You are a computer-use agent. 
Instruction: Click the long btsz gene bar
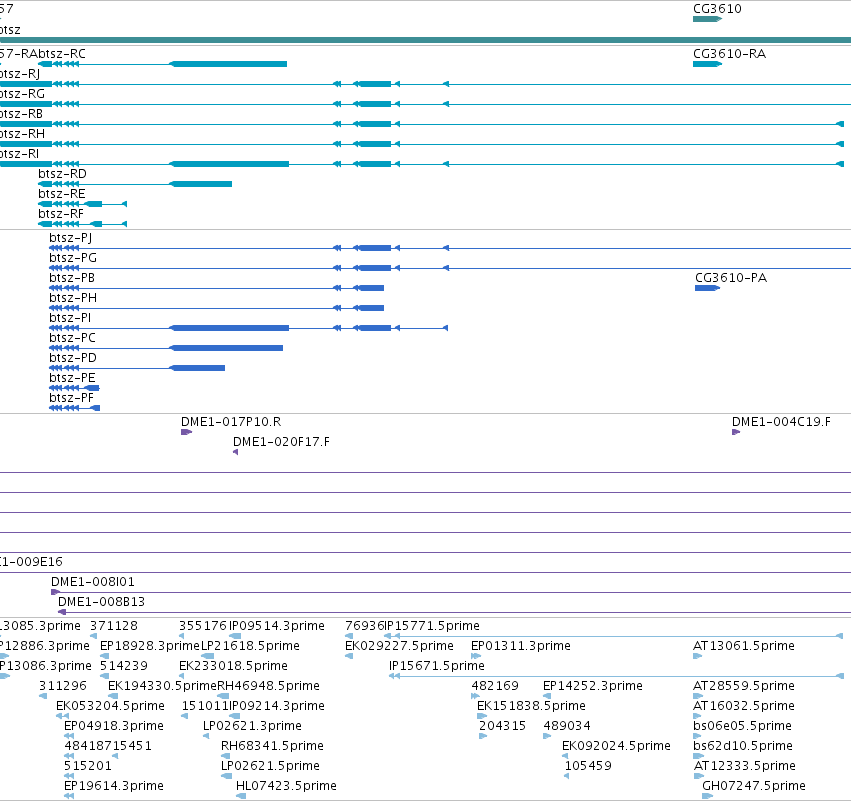coord(426,40)
